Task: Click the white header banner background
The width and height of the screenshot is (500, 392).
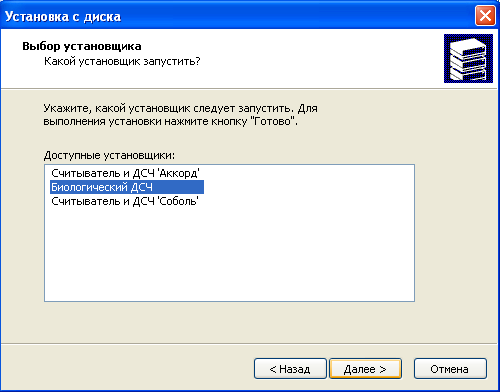Action: pyautogui.click(x=300, y=58)
